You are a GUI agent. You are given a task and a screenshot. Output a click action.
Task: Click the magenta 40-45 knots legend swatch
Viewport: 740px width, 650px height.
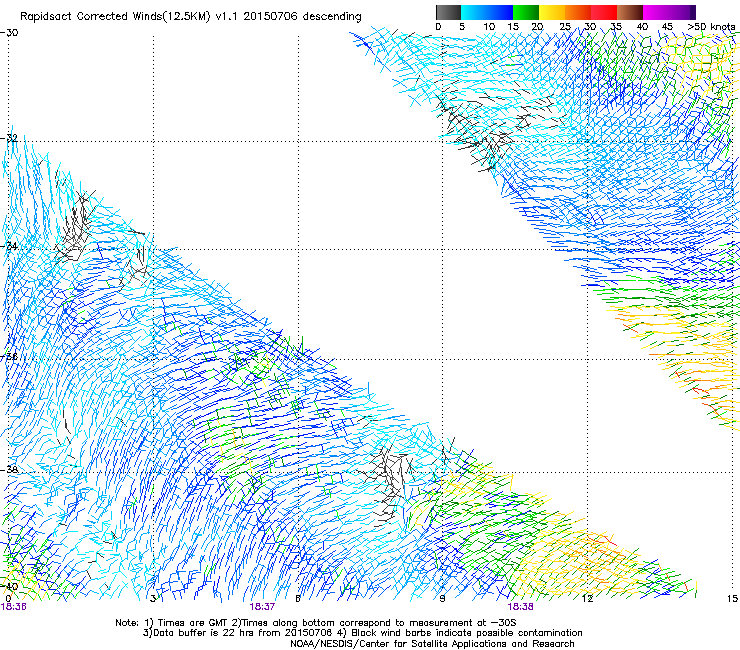(656, 12)
